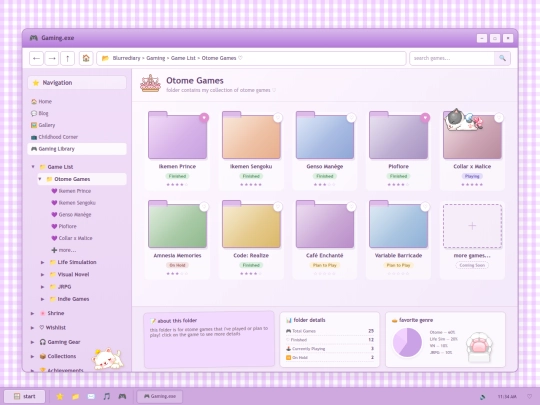
Task: Select Ikemen Sengoku in the sidebar tree
Action: point(73,203)
